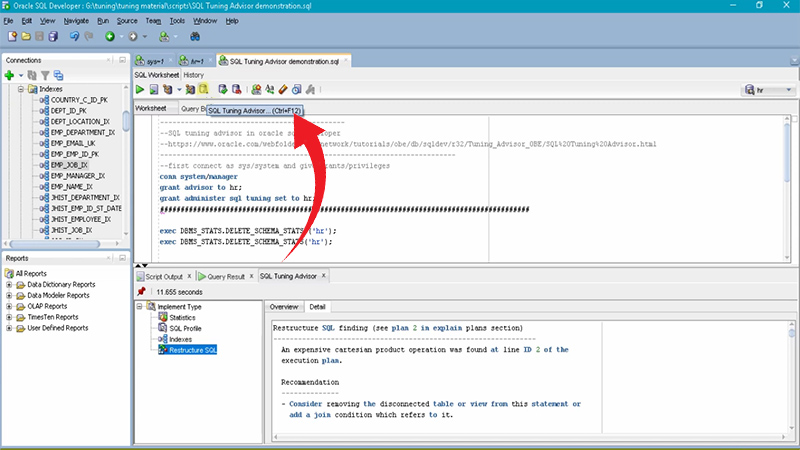Open the Navigate menu
The image size is (800, 450).
[76, 21]
